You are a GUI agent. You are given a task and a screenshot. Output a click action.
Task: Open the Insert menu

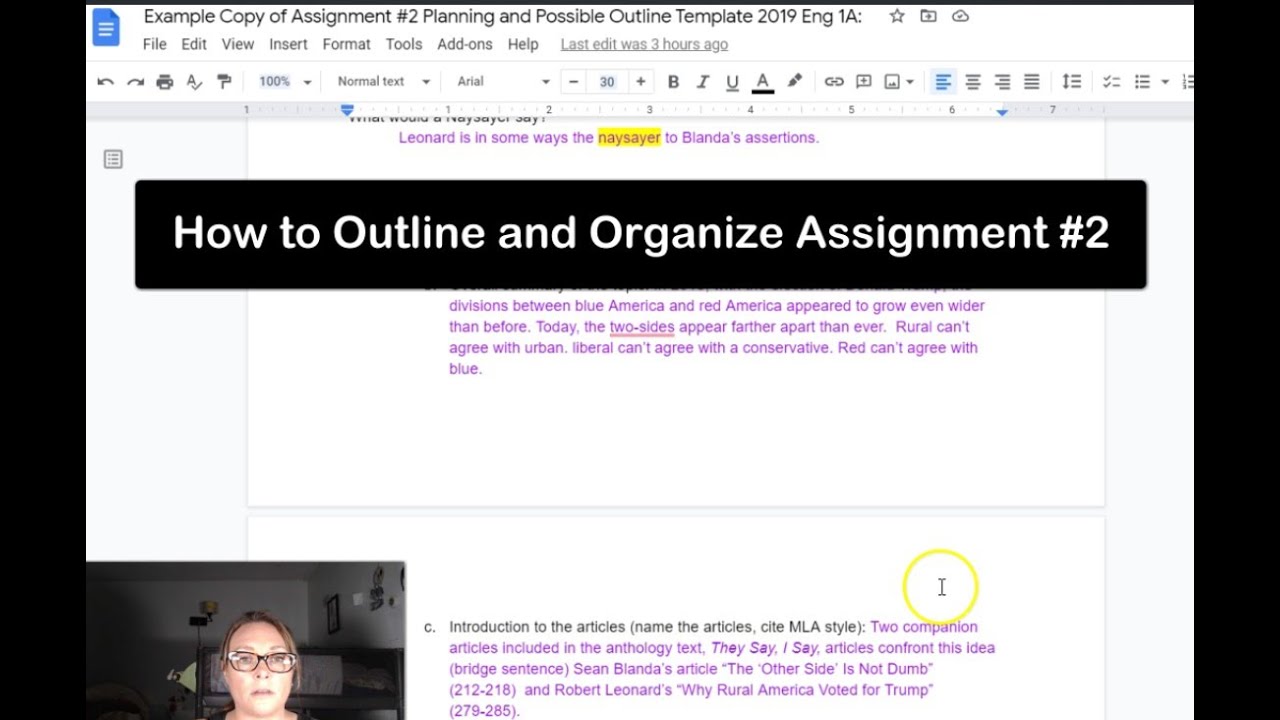pos(288,44)
